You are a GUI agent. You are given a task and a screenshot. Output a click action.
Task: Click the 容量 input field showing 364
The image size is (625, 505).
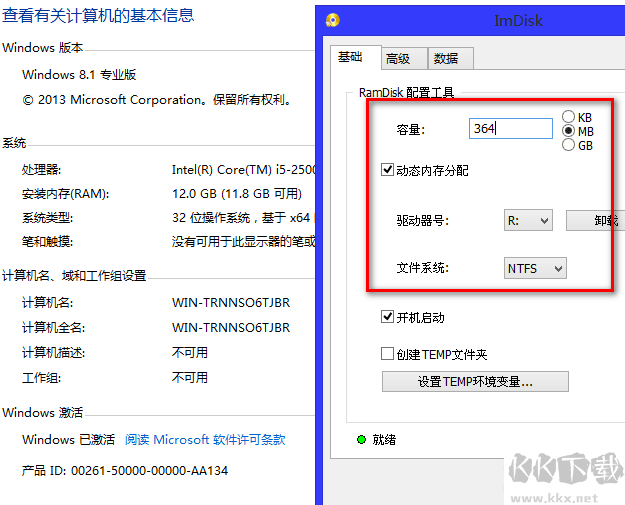(511, 128)
